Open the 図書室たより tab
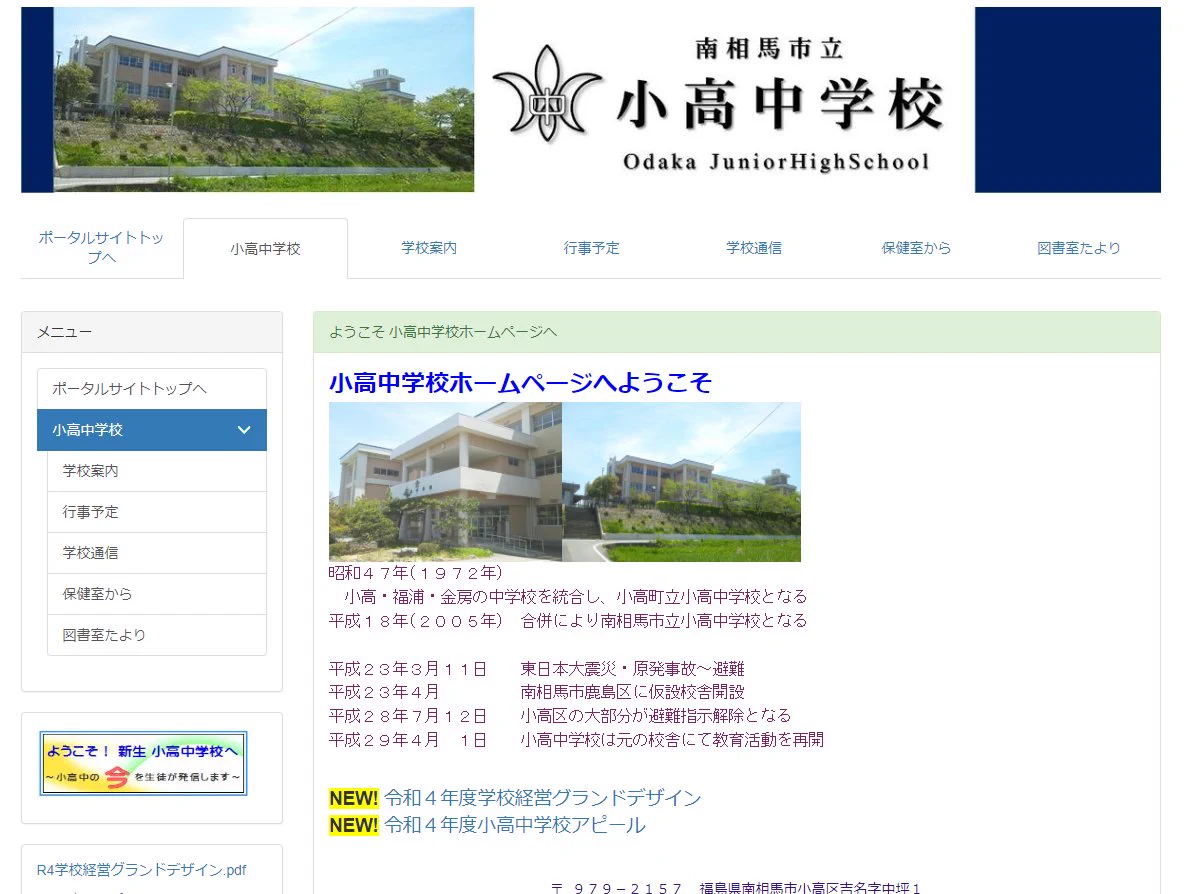1189x894 pixels. click(x=1079, y=248)
